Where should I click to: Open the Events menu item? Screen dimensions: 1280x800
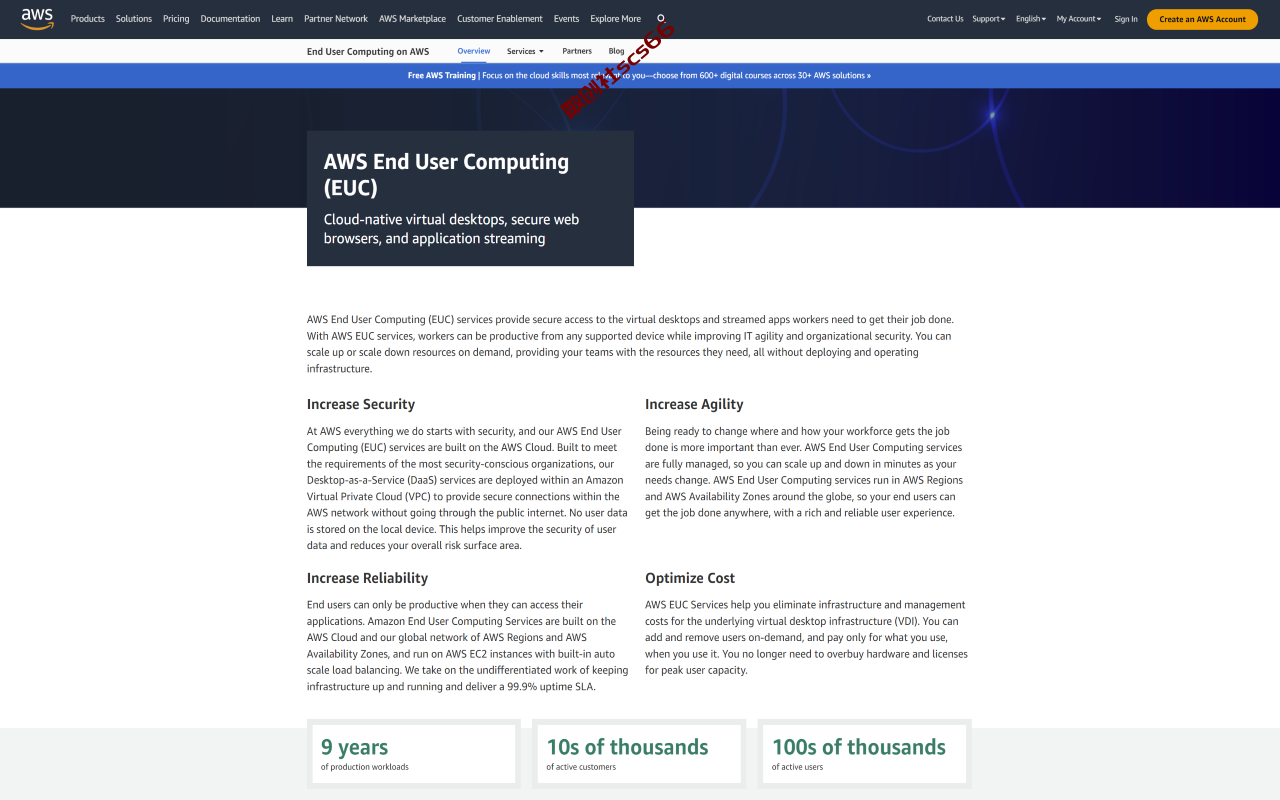[x=566, y=19]
